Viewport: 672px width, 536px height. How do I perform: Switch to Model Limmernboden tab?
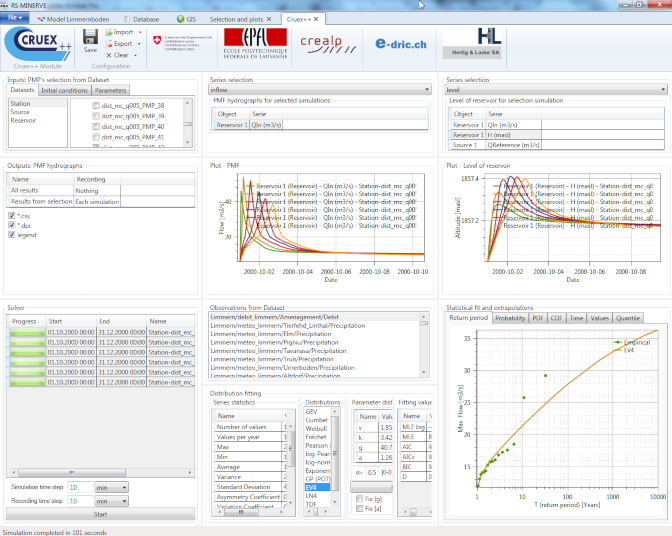click(73, 19)
